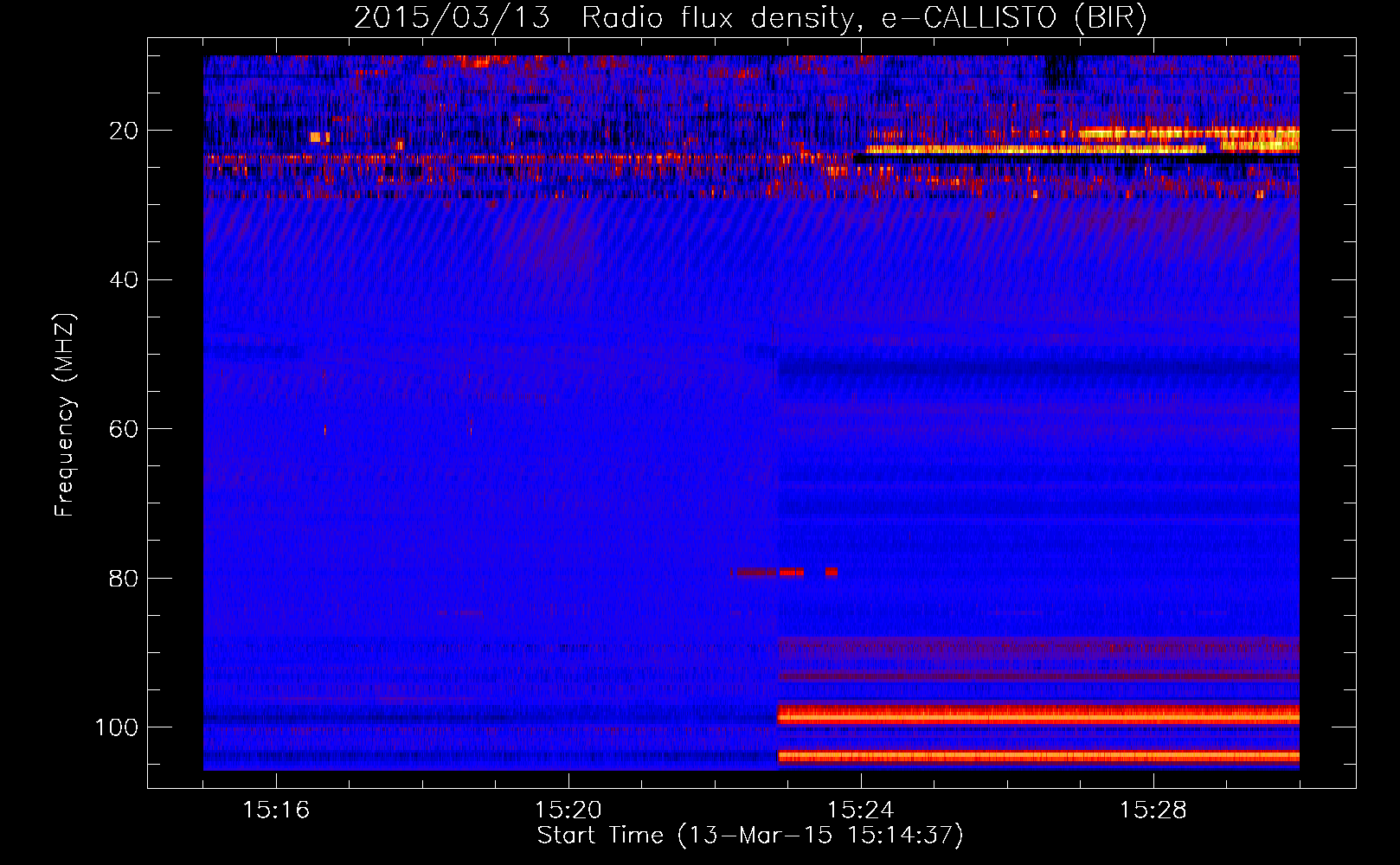Click the 15:24 time tick label
Viewport: 1400px width, 865px height.
(861, 810)
